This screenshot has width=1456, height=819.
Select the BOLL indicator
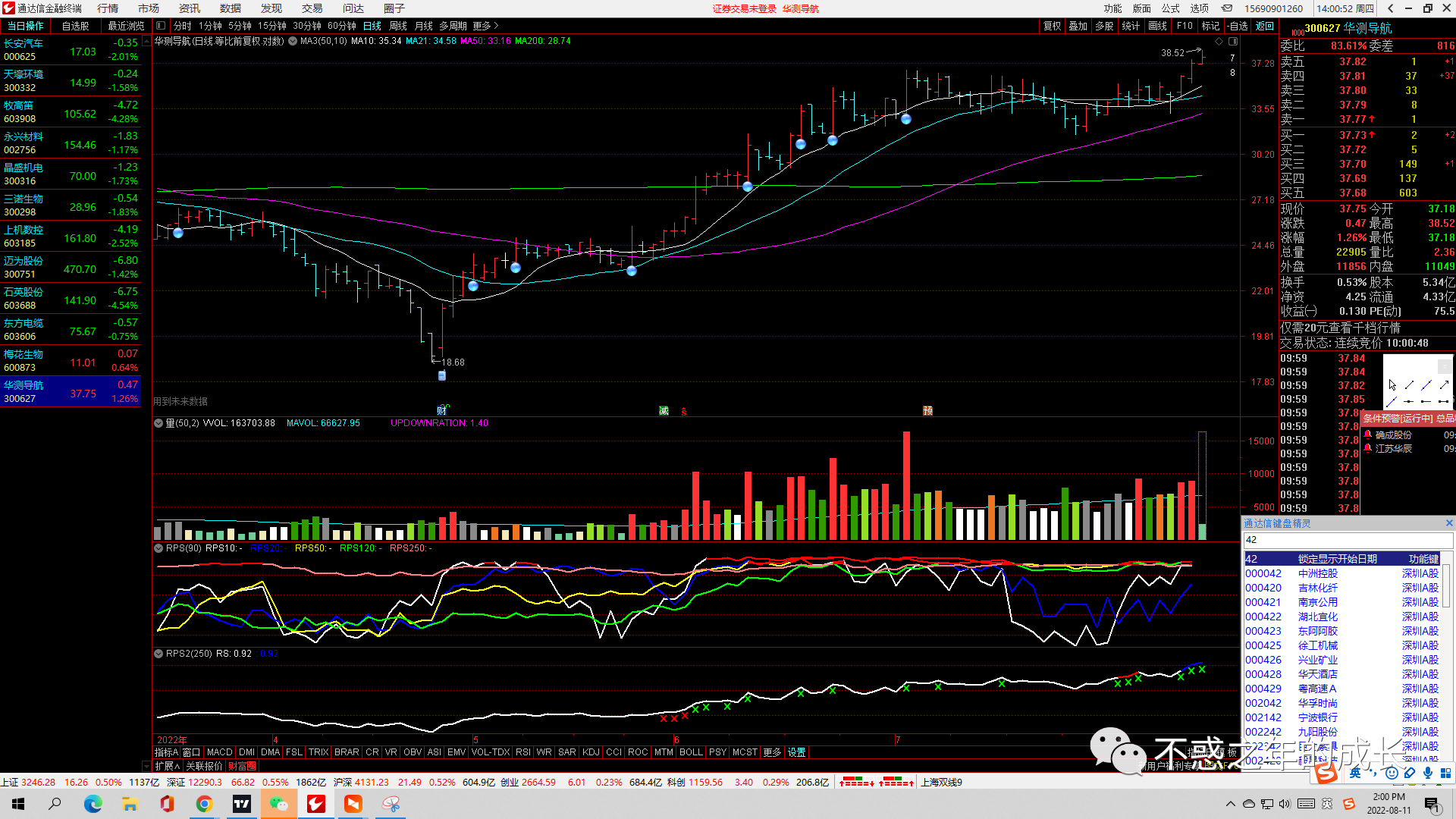(691, 752)
